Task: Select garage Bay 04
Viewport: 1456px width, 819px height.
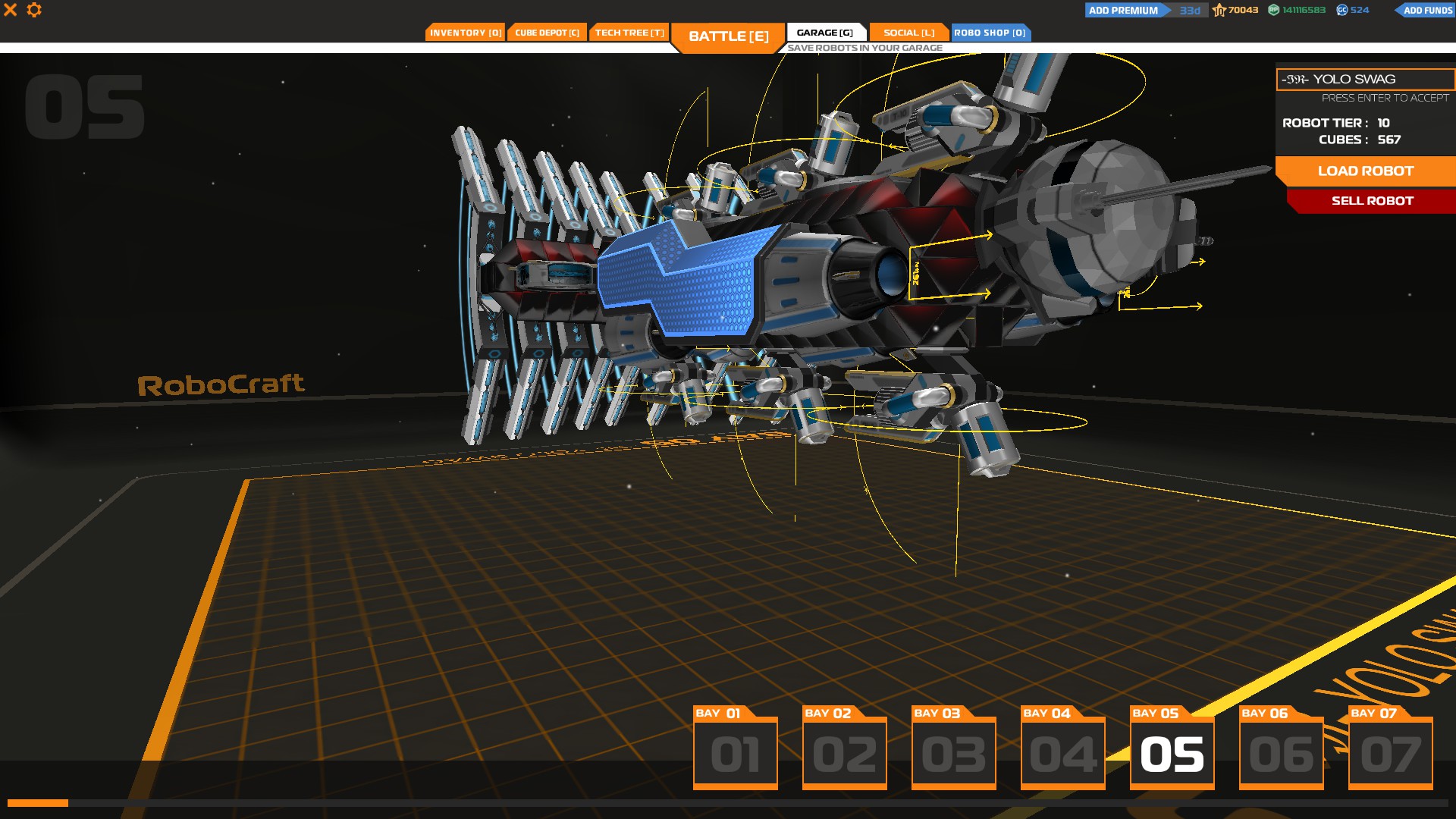Action: (1062, 748)
